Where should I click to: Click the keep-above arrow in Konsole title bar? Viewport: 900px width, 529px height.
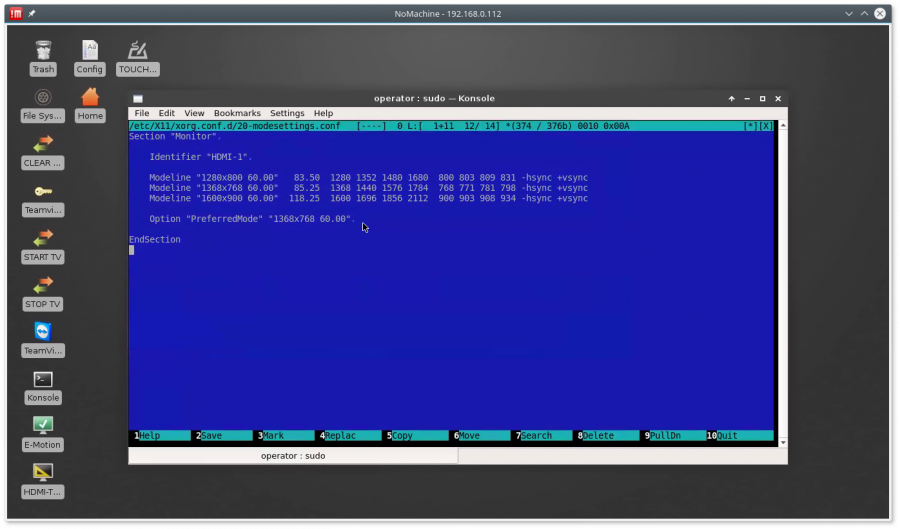tap(731, 98)
